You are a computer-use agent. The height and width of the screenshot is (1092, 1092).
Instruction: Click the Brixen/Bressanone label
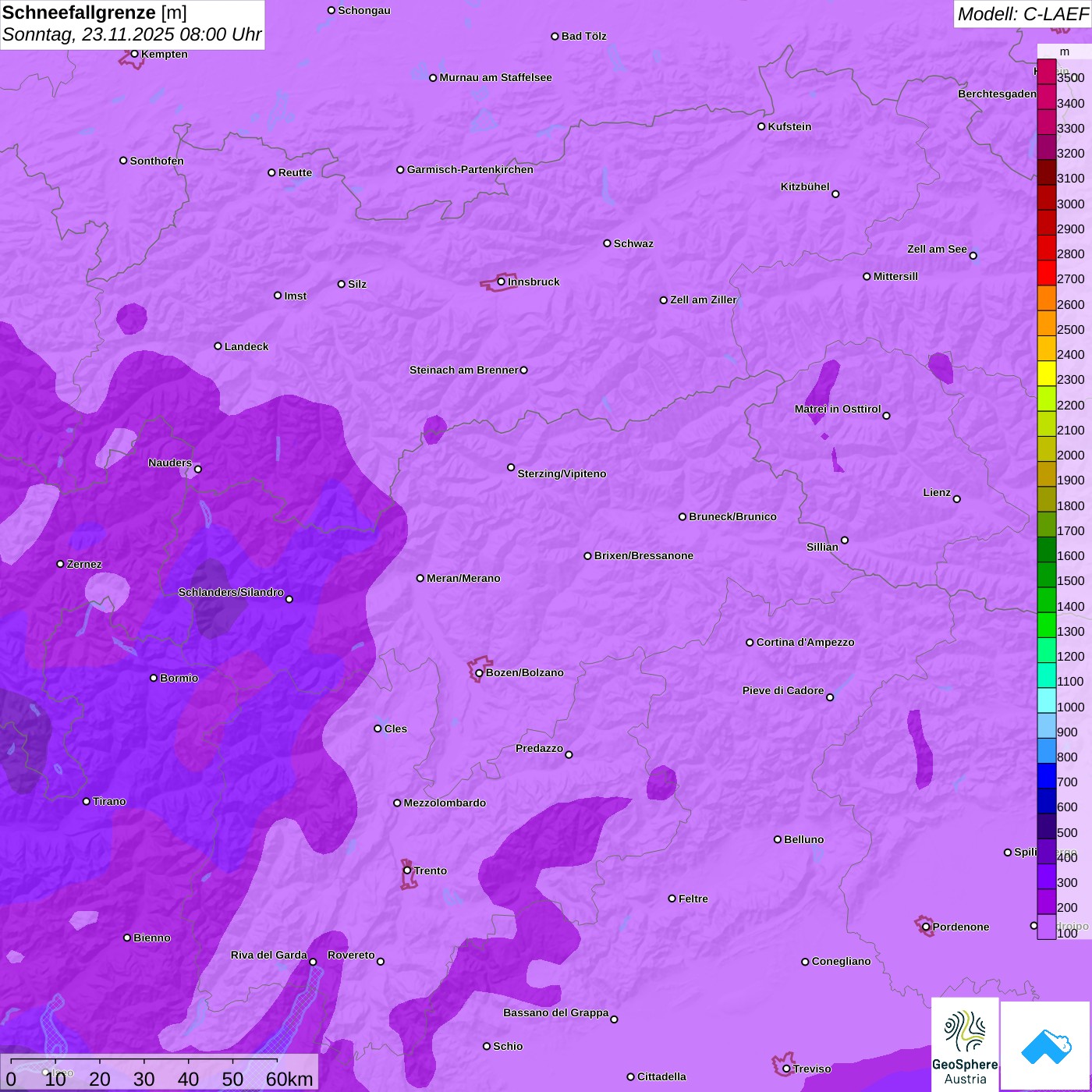tap(643, 555)
